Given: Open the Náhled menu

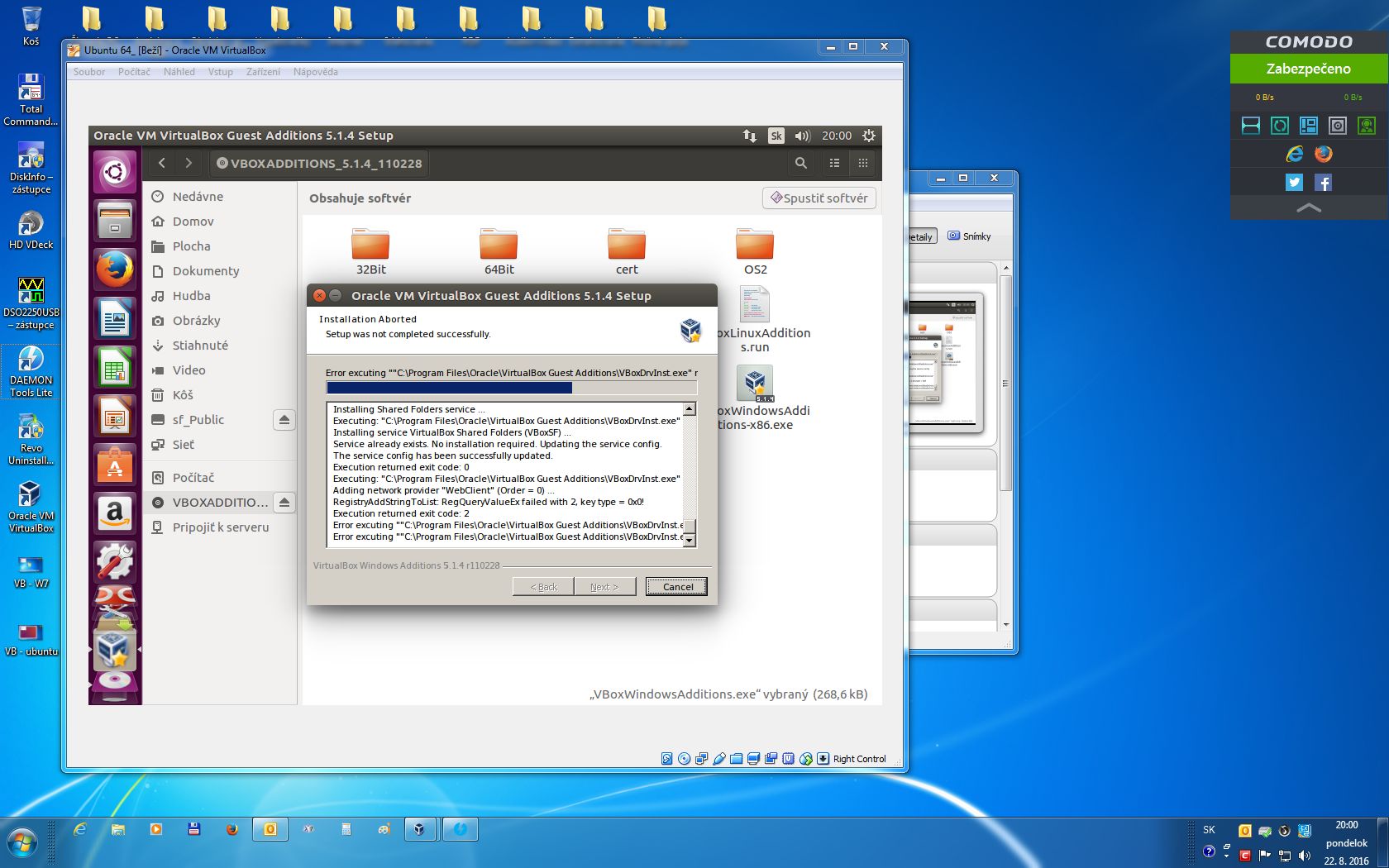Looking at the screenshot, I should 179,72.
